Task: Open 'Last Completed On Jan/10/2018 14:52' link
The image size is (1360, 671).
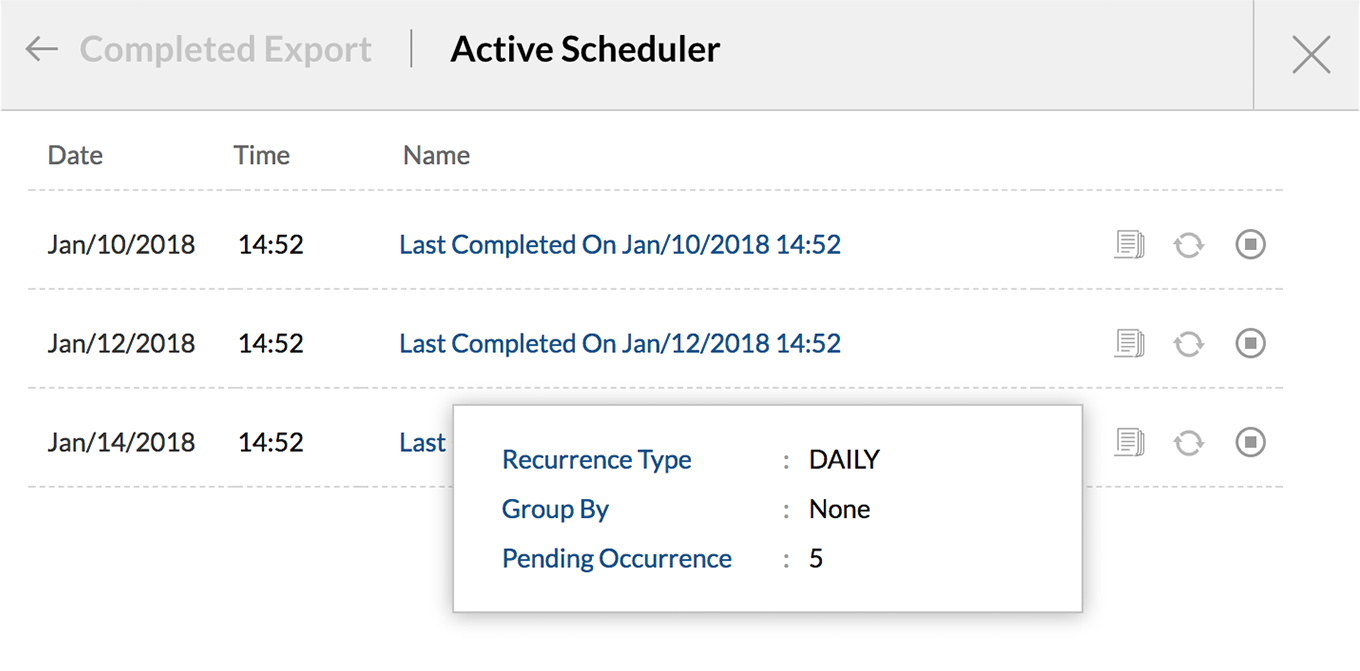Action: pos(620,244)
